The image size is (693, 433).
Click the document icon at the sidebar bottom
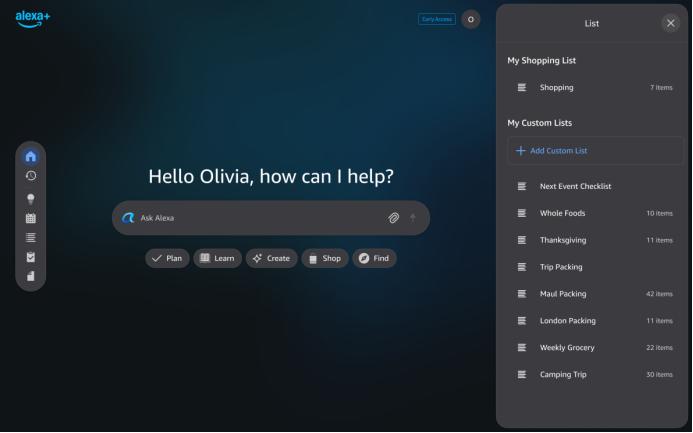tap(31, 276)
